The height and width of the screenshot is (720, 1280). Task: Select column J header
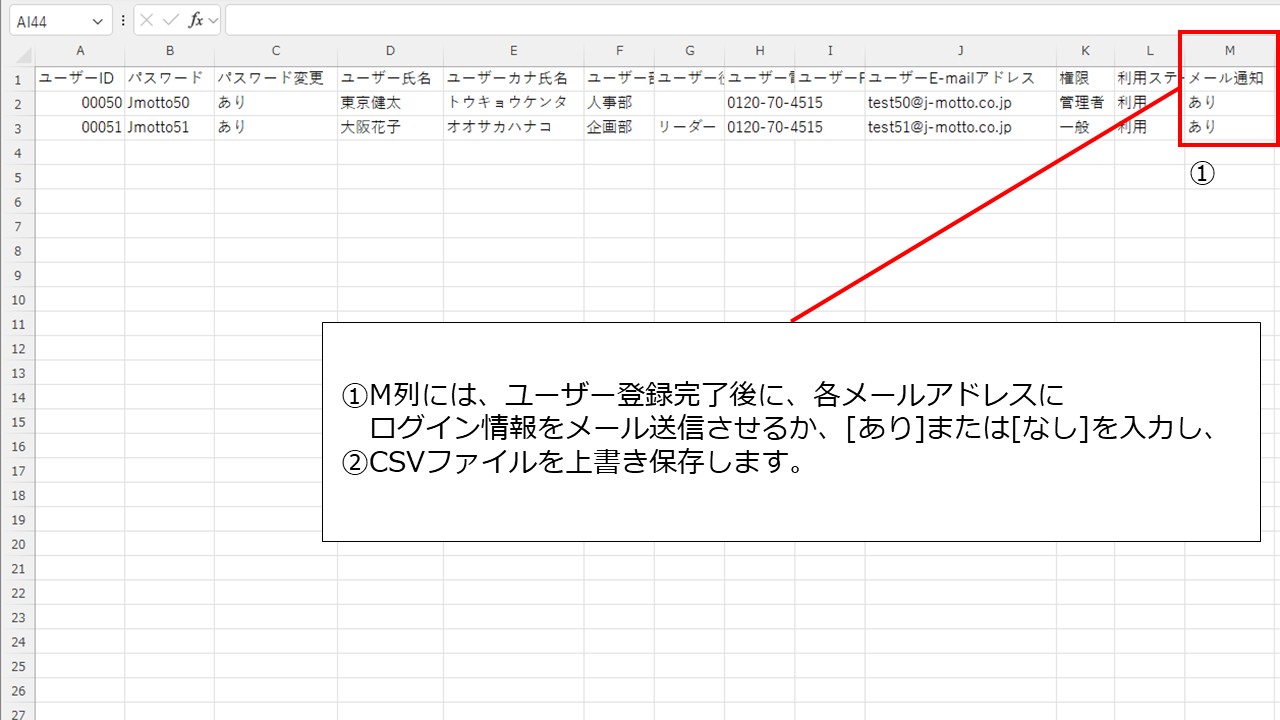coord(961,51)
